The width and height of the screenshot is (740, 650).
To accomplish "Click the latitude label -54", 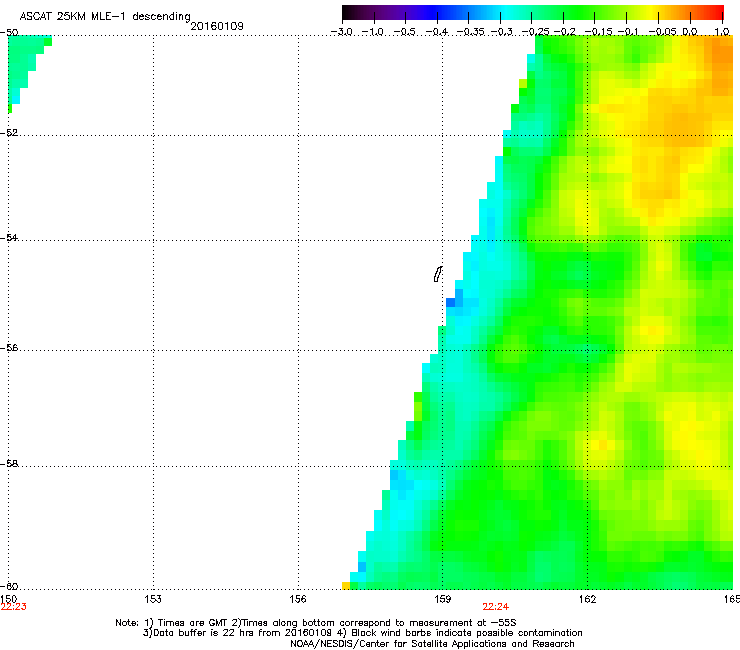I will (9, 237).
